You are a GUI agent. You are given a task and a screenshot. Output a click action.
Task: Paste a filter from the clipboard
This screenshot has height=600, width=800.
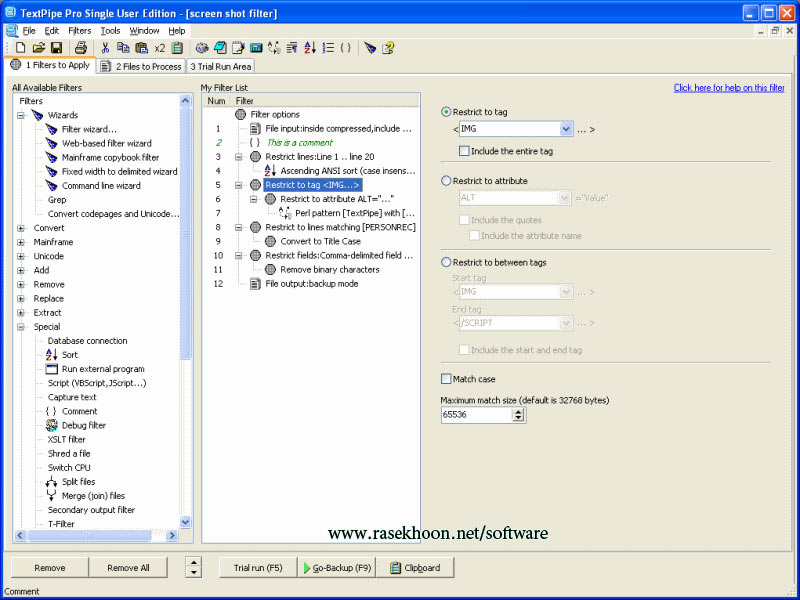pyautogui.click(x=139, y=47)
